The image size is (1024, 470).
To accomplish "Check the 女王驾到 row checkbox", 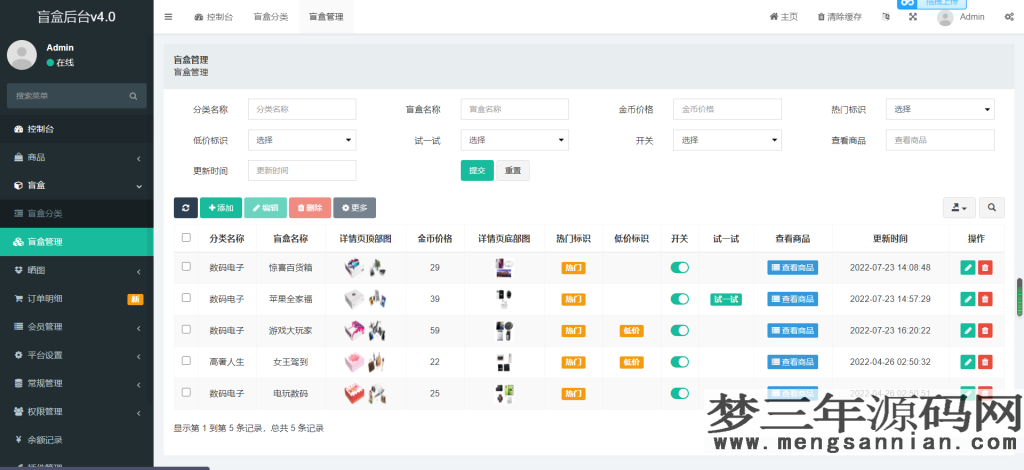I will pyautogui.click(x=186, y=361).
